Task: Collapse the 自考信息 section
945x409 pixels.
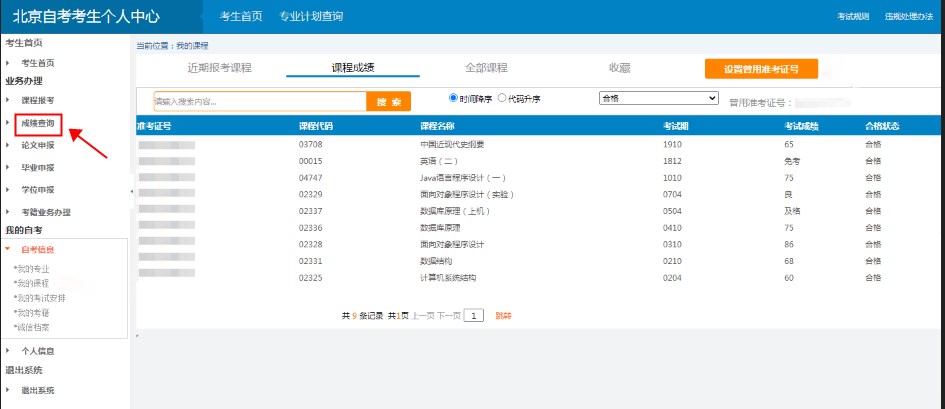Action: [38, 249]
